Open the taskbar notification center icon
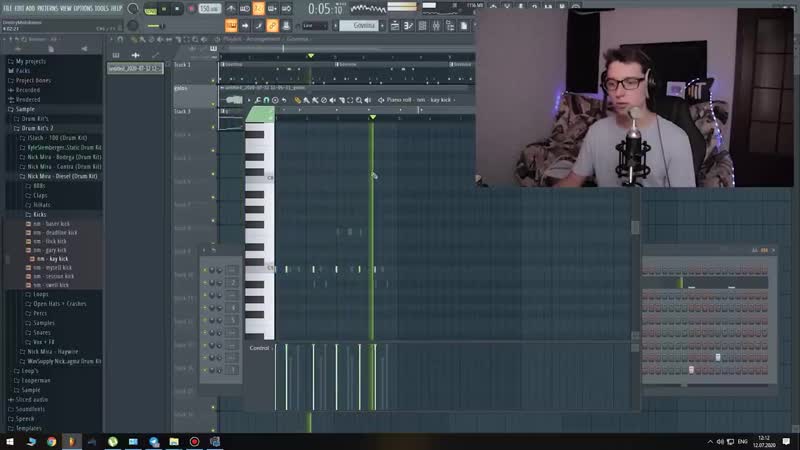This screenshot has height=450, width=800. coord(786,442)
